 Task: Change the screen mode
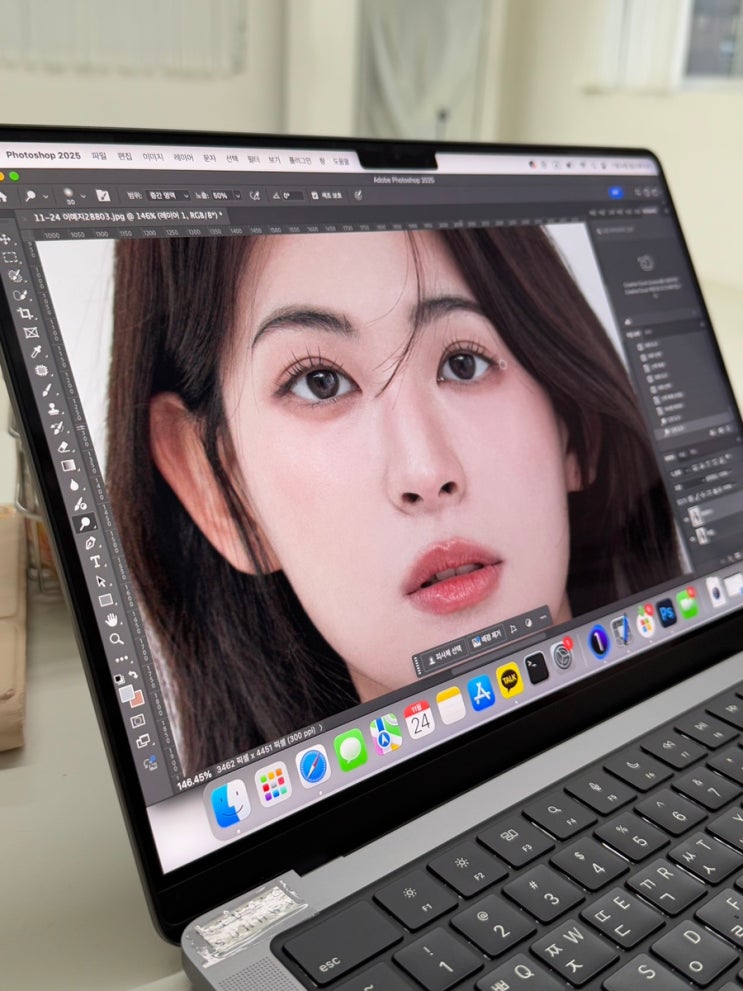pyautogui.click(x=143, y=741)
